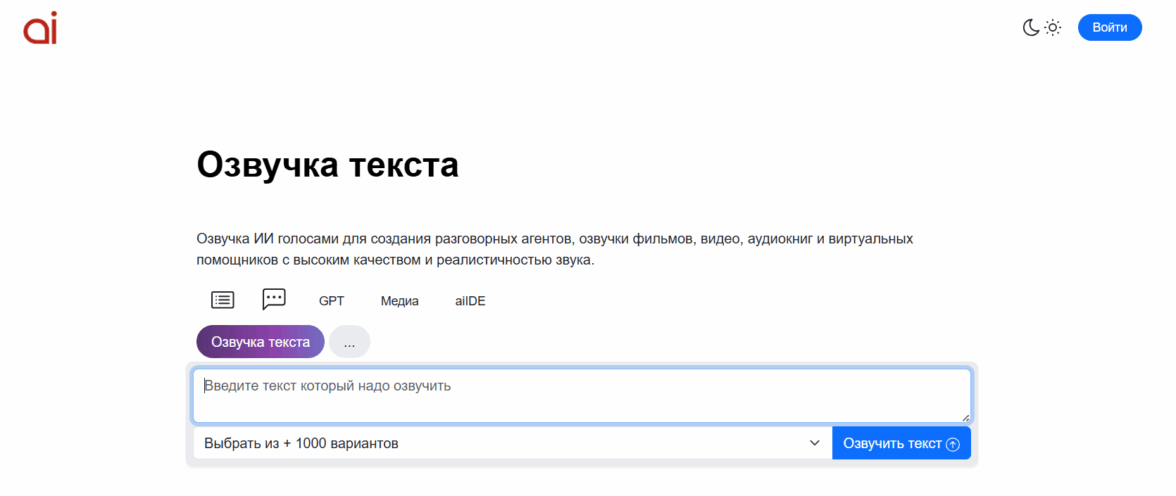Image resolution: width=1176 pixels, height=496 pixels.
Task: Select the GPT menu item
Action: [x=331, y=301]
